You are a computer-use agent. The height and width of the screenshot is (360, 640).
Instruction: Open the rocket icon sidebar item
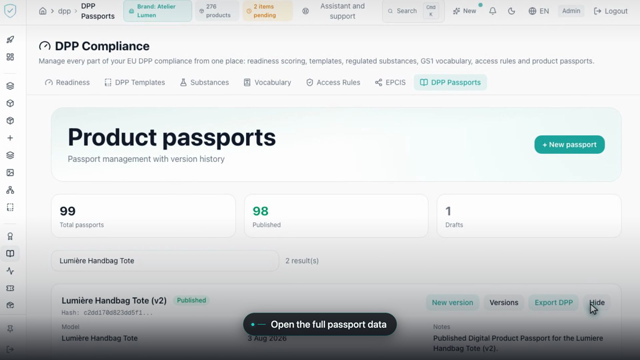pos(10,40)
